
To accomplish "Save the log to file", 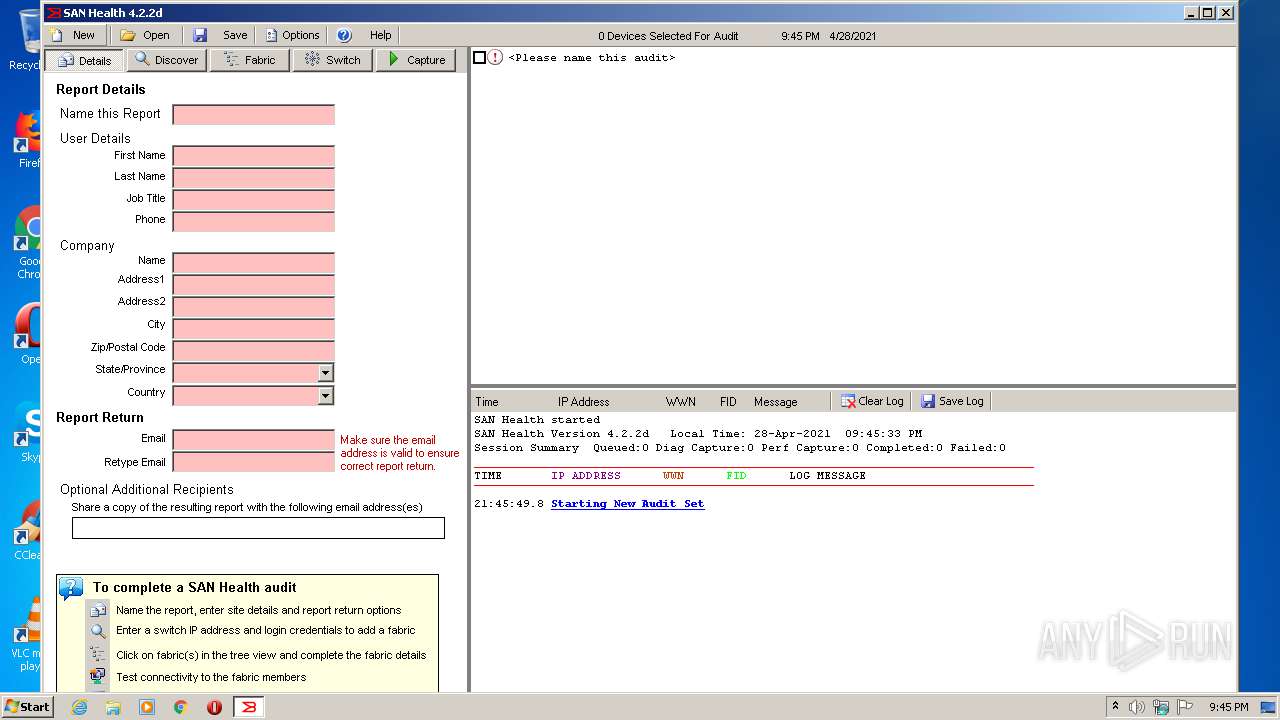I will [x=953, y=401].
